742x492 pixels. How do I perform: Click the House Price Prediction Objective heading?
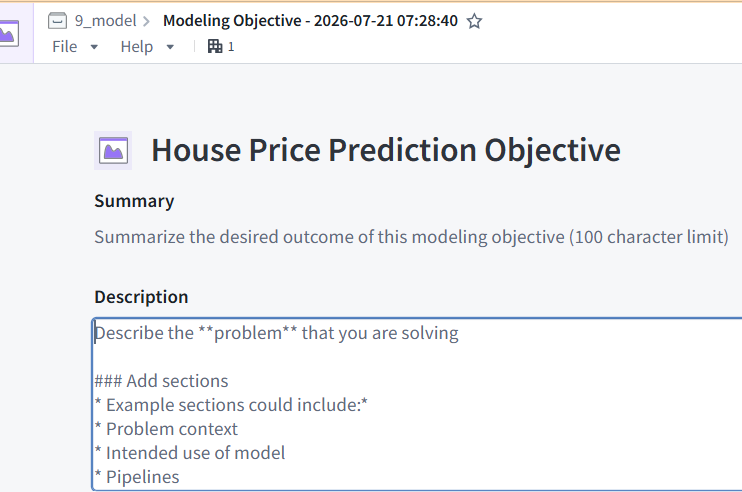386,150
